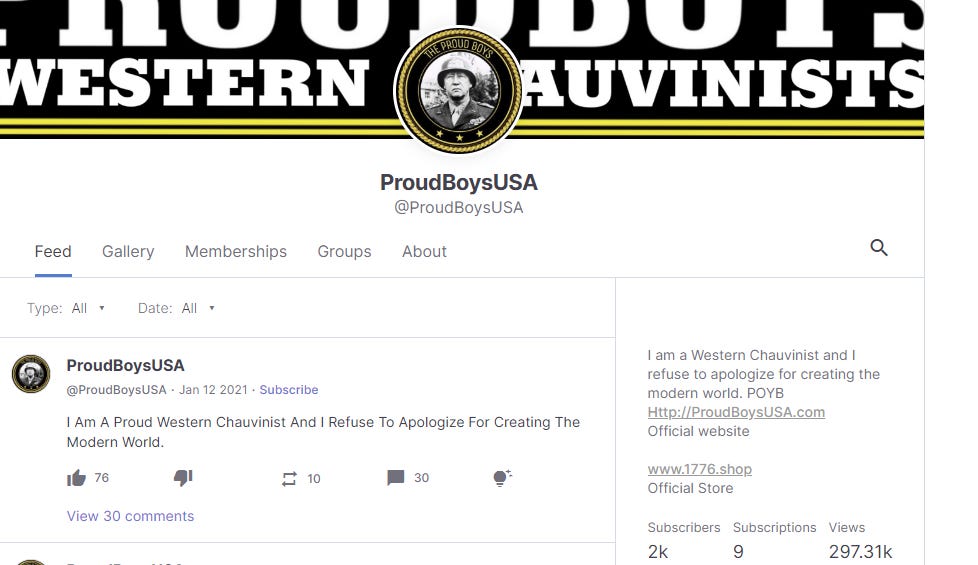
Task: Visit the ProudBoysUSA.com website link
Action: 736,412
